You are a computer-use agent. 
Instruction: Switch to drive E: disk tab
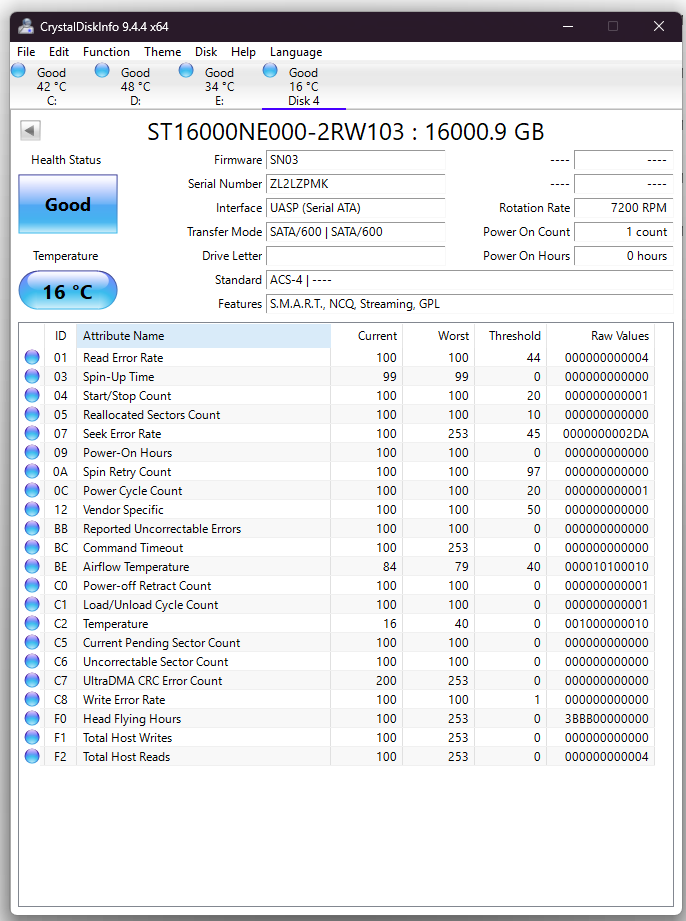pyautogui.click(x=220, y=86)
